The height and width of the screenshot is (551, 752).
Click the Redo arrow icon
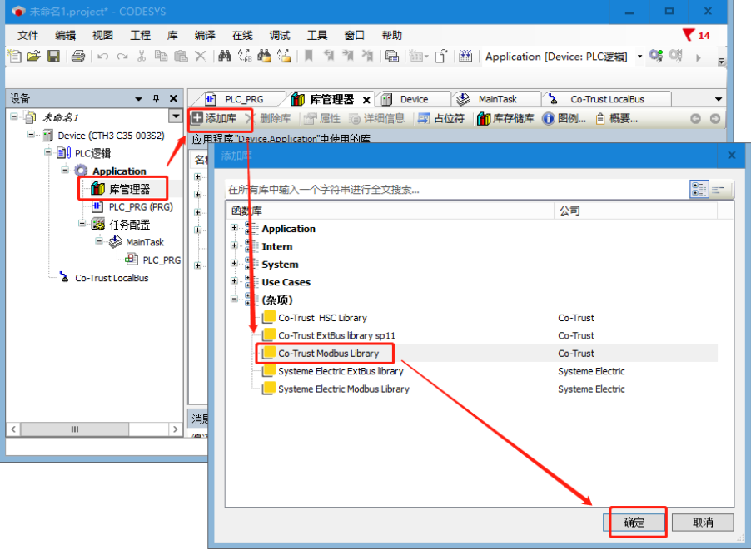(122, 57)
